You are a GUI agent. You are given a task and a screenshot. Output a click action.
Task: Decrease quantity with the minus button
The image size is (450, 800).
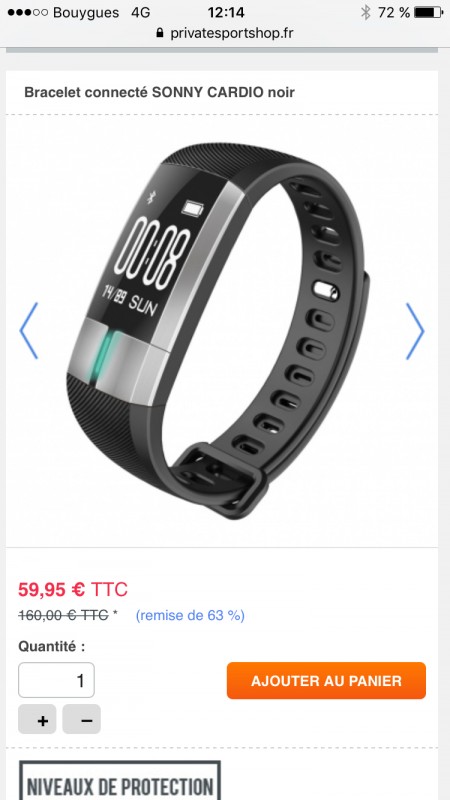(82, 720)
